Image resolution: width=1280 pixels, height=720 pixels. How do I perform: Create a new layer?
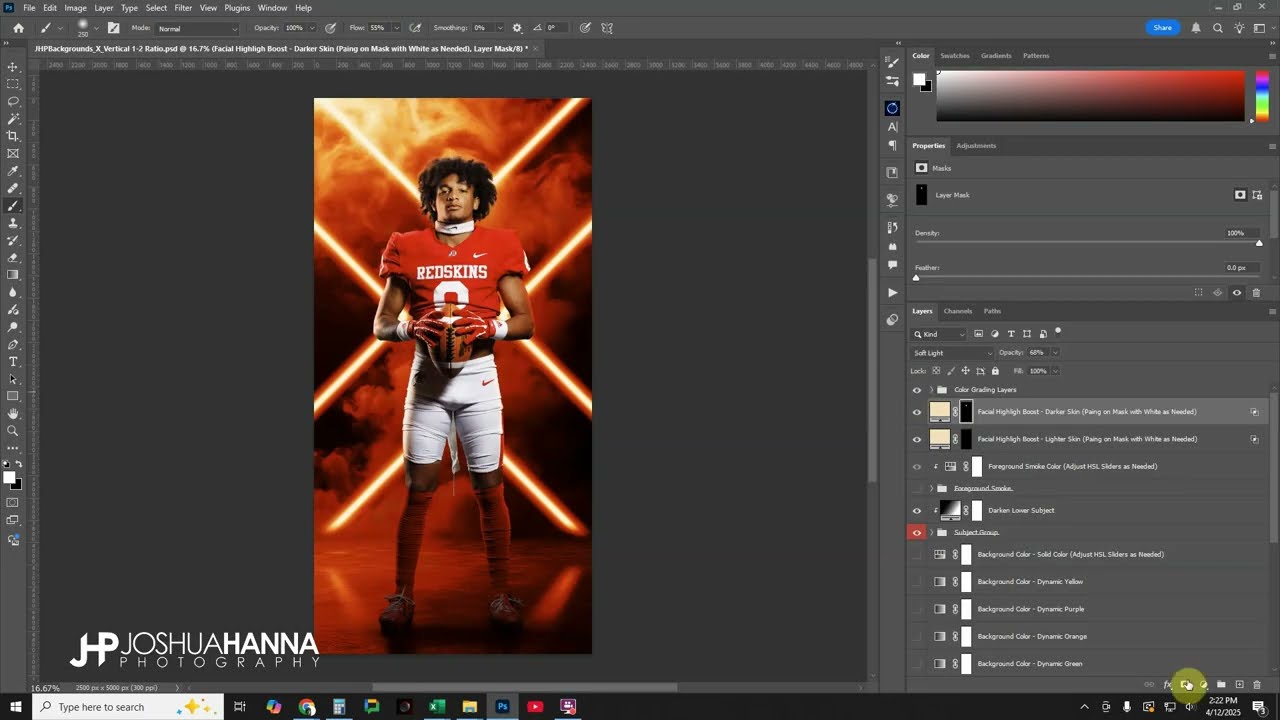(1239, 685)
